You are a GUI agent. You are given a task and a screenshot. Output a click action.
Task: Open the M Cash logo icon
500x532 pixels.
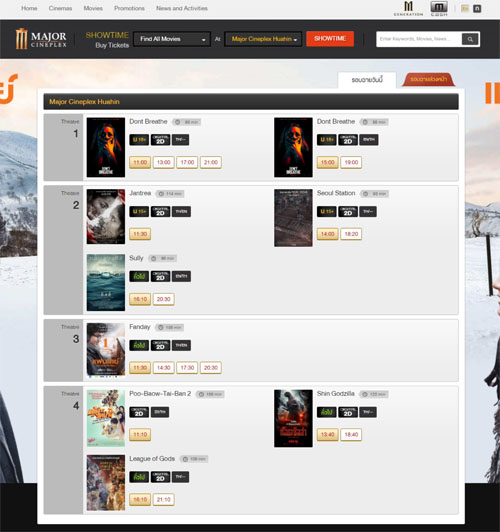[x=439, y=8]
